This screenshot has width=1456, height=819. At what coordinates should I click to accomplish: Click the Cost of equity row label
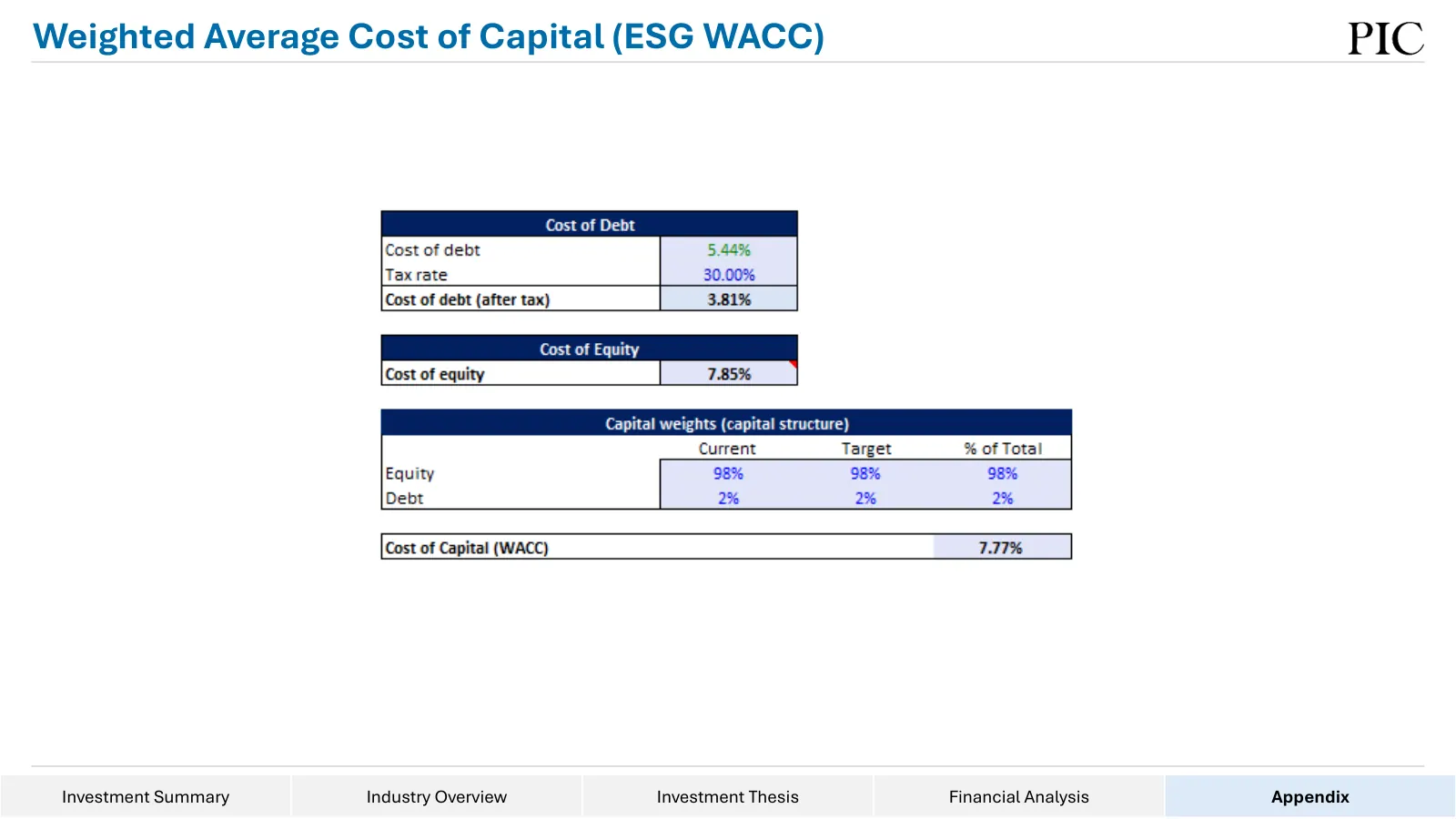[x=435, y=374]
